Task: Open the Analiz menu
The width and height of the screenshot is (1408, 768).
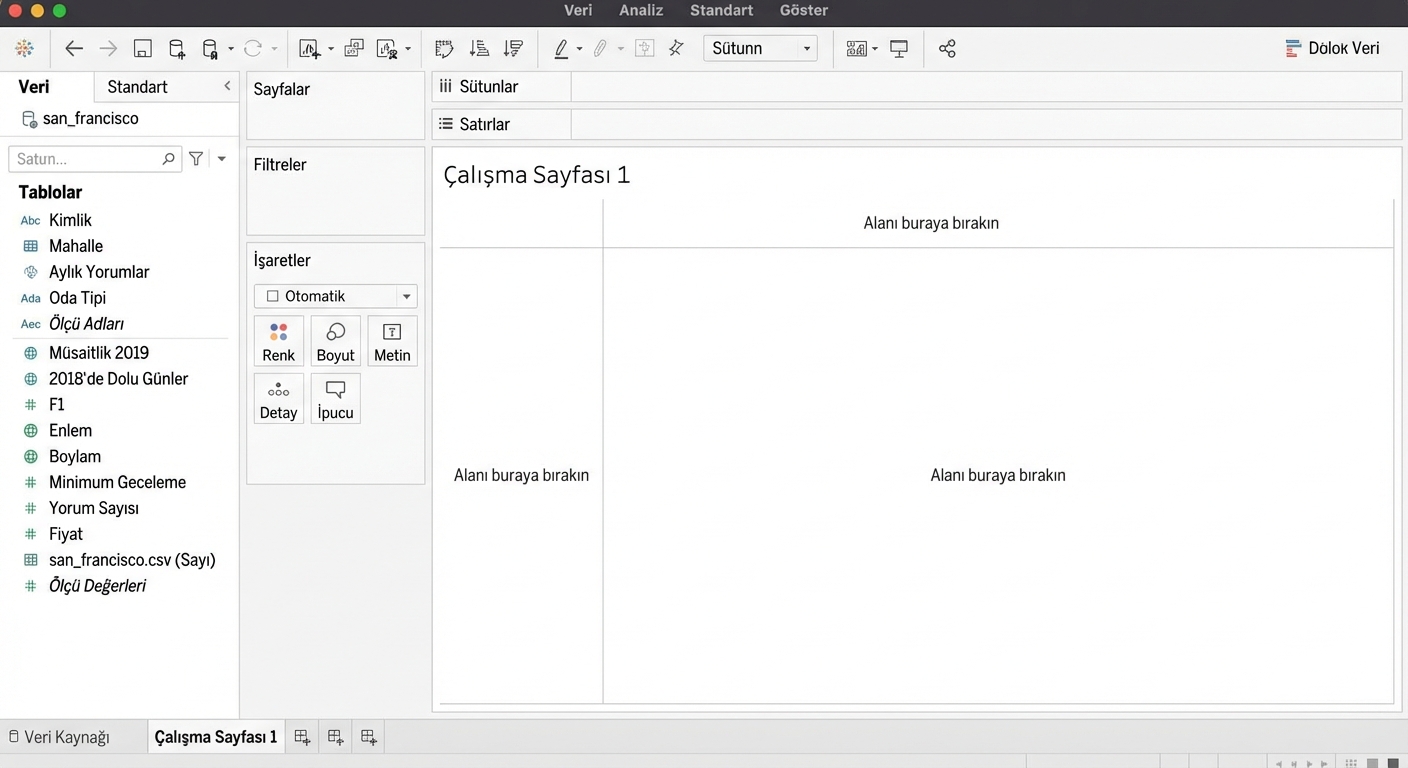Action: (641, 10)
